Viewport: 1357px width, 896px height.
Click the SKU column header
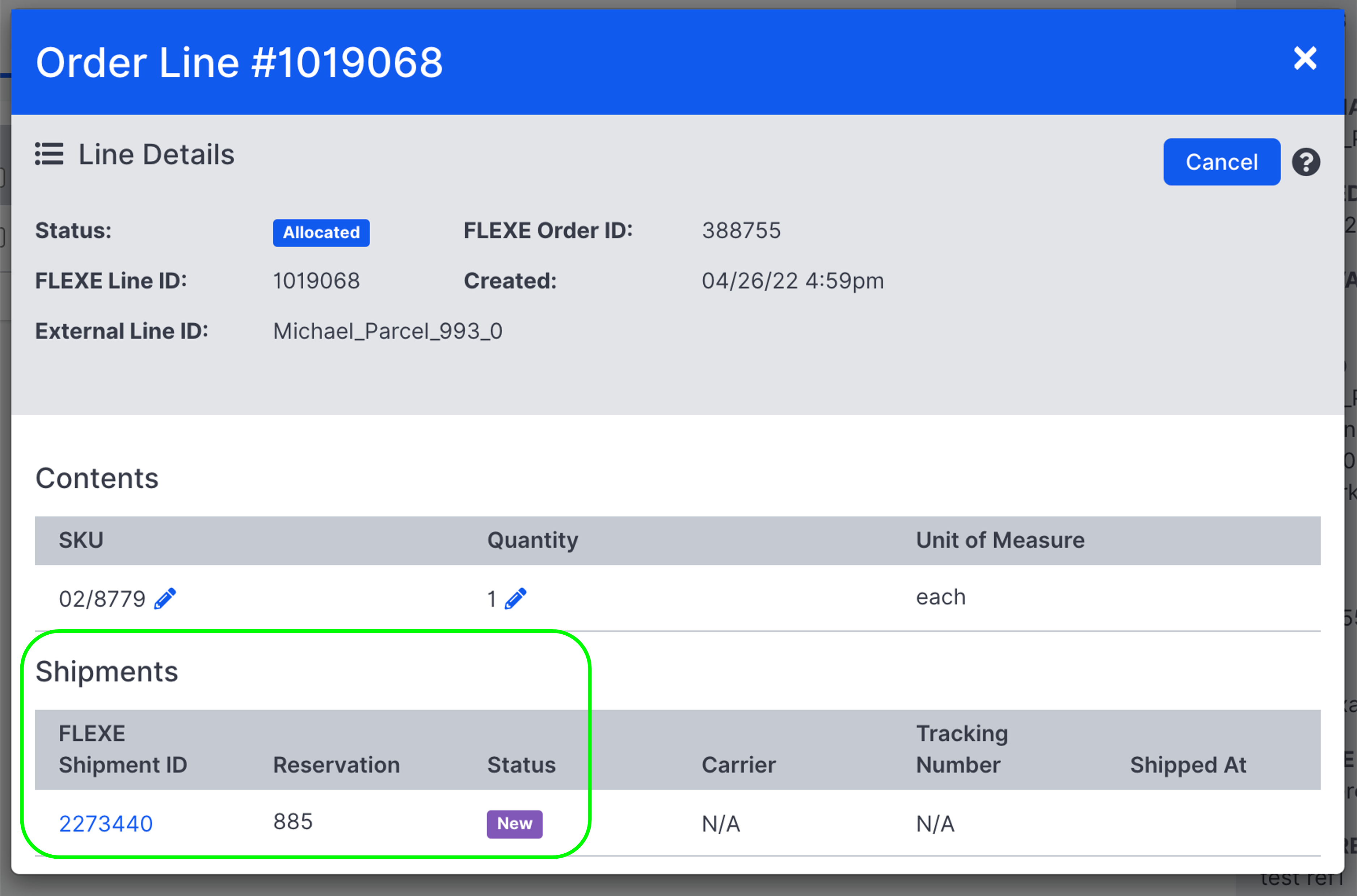click(x=81, y=540)
